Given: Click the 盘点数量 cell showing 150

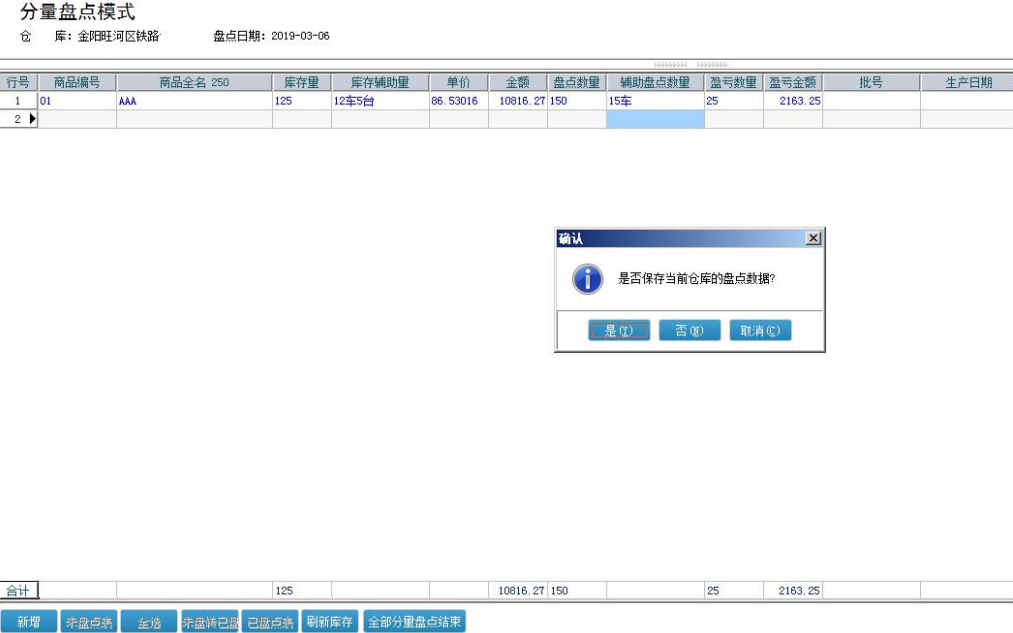Looking at the screenshot, I should (x=576, y=101).
